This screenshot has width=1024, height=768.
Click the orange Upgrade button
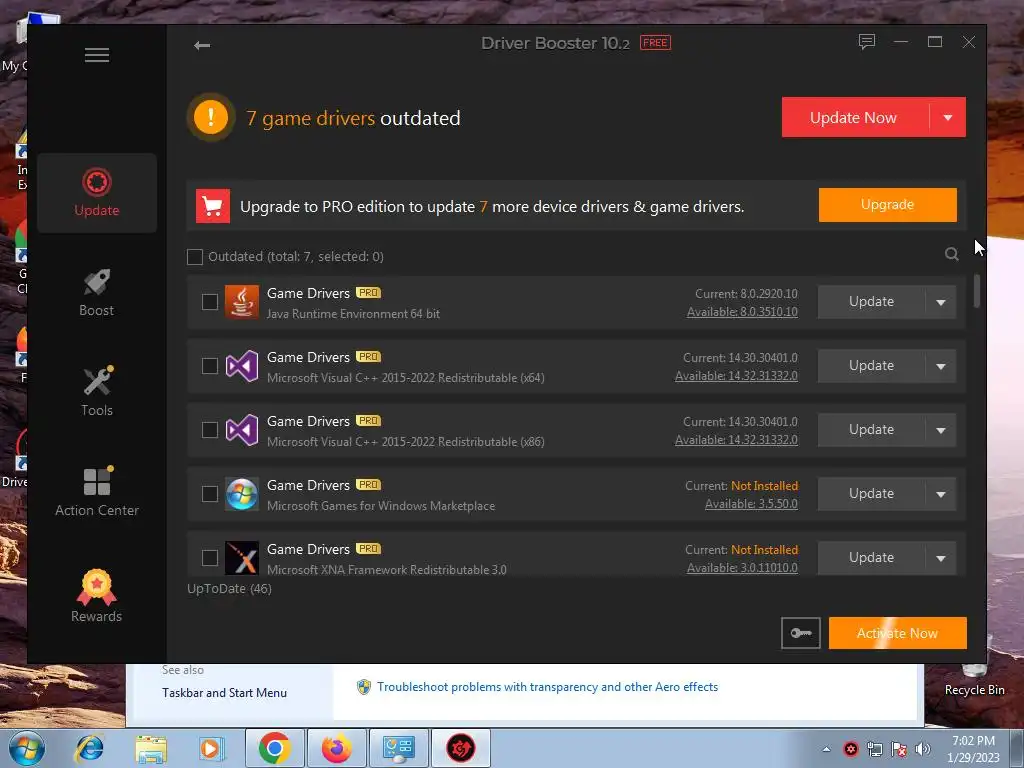coord(888,205)
